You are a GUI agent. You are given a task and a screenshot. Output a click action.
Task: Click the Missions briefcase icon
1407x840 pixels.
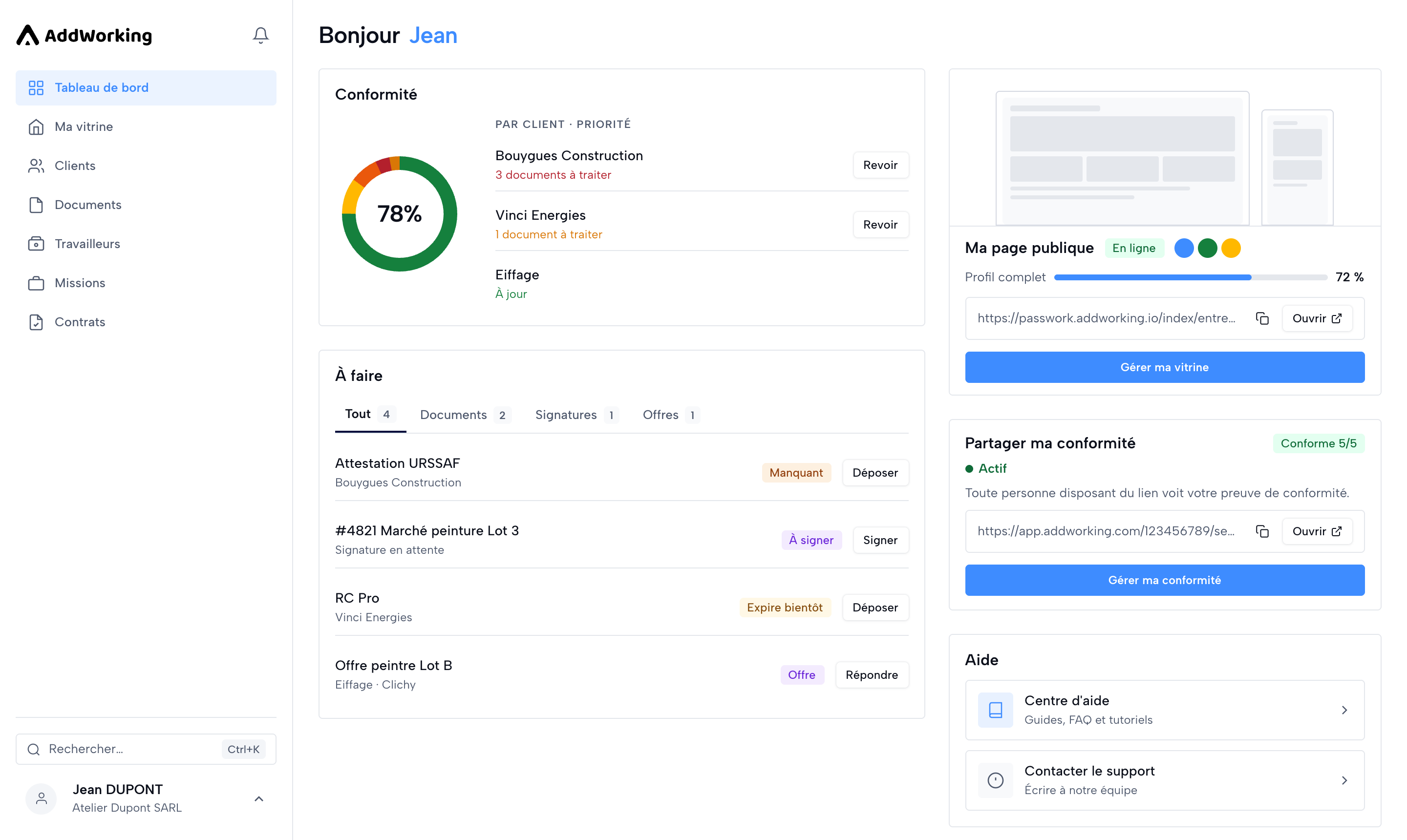(x=36, y=283)
